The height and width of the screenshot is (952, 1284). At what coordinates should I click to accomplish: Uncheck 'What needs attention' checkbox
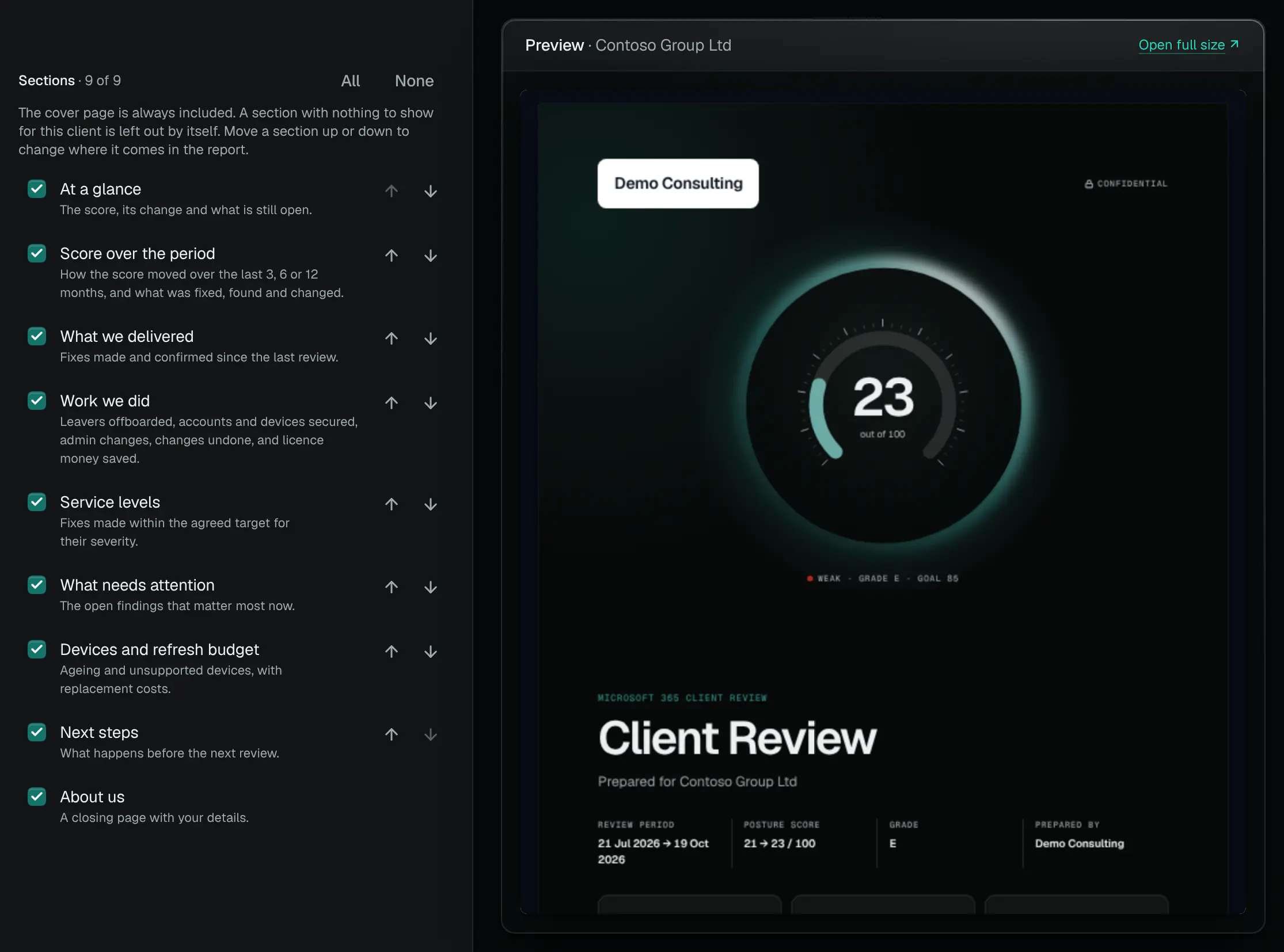pos(37,585)
